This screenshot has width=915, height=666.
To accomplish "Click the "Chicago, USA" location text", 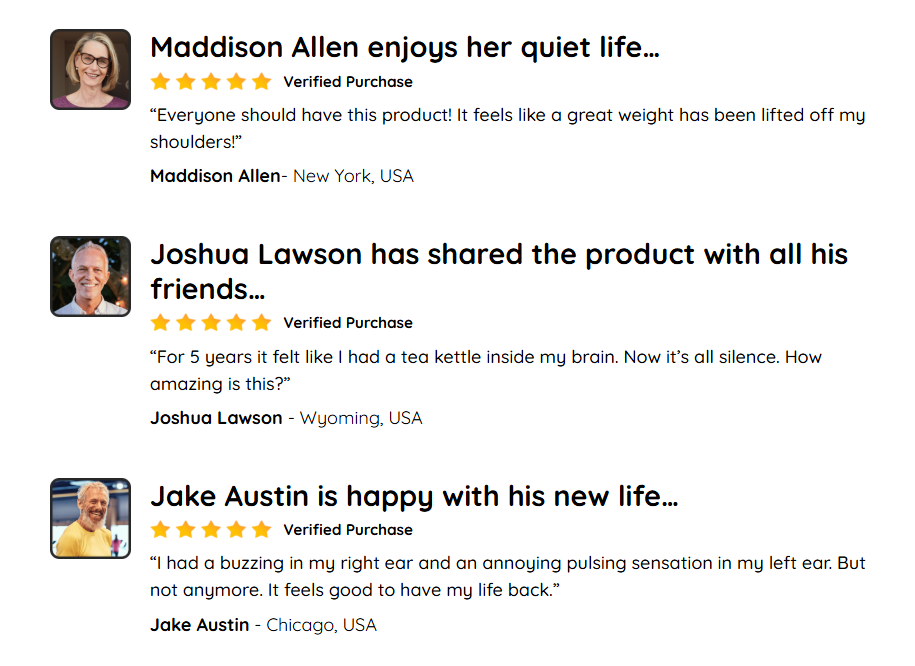I will [x=321, y=625].
